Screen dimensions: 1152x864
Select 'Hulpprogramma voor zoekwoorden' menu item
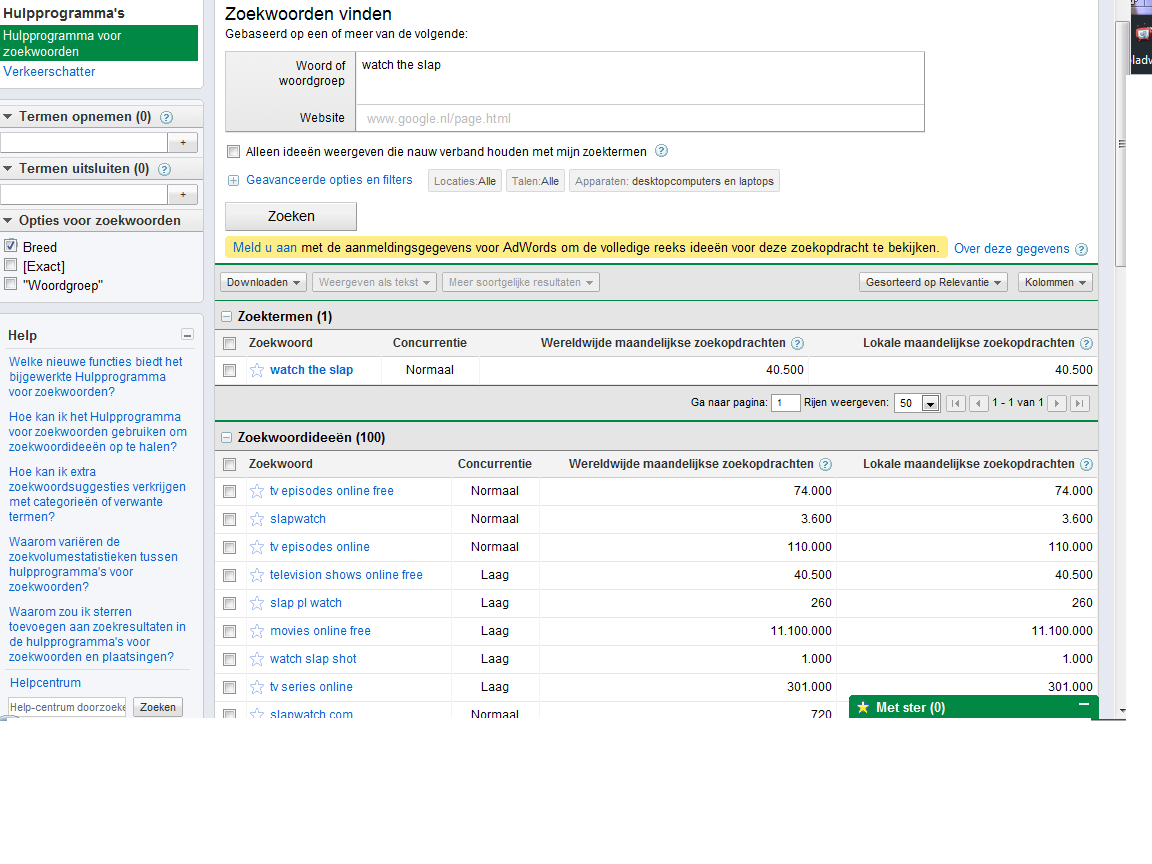coord(99,43)
